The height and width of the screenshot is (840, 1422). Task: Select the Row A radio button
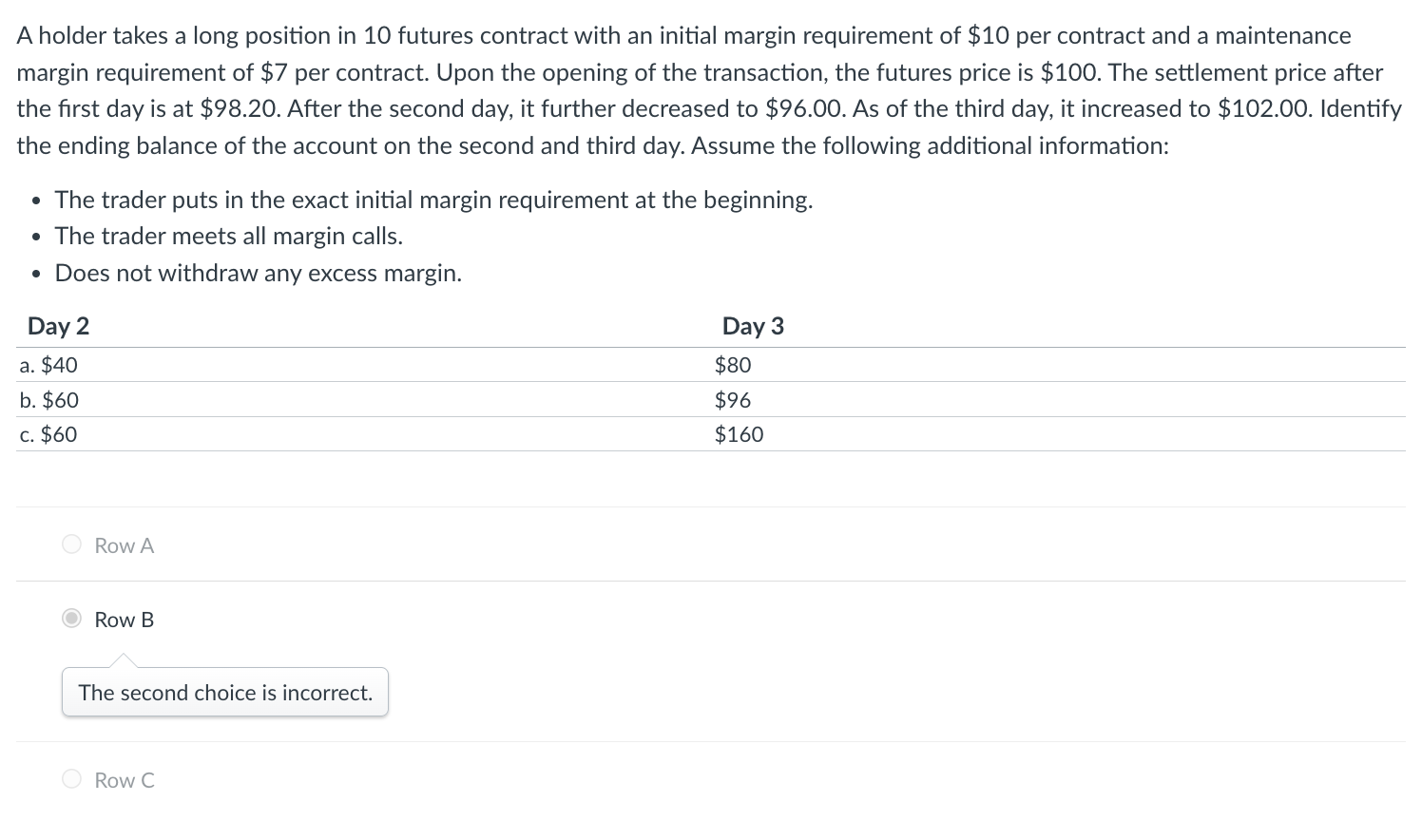tap(72, 544)
